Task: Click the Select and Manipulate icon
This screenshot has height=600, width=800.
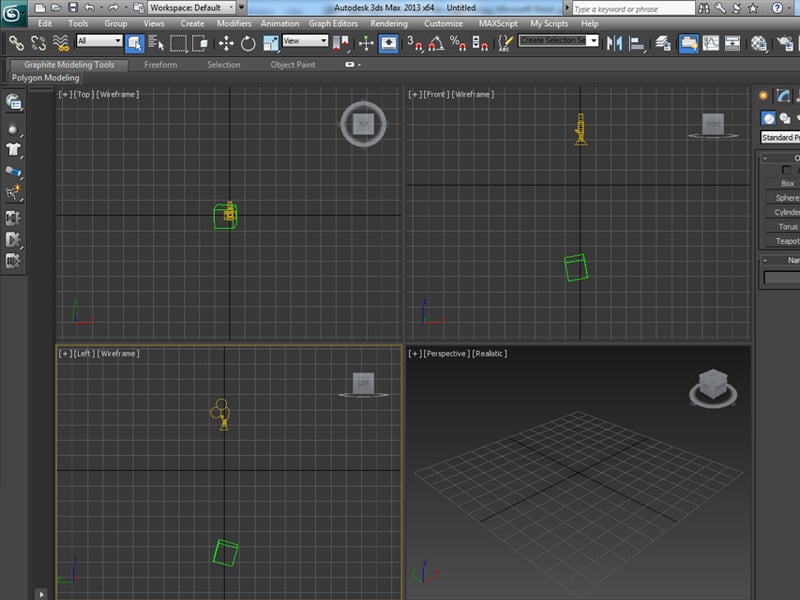Action: pos(366,43)
